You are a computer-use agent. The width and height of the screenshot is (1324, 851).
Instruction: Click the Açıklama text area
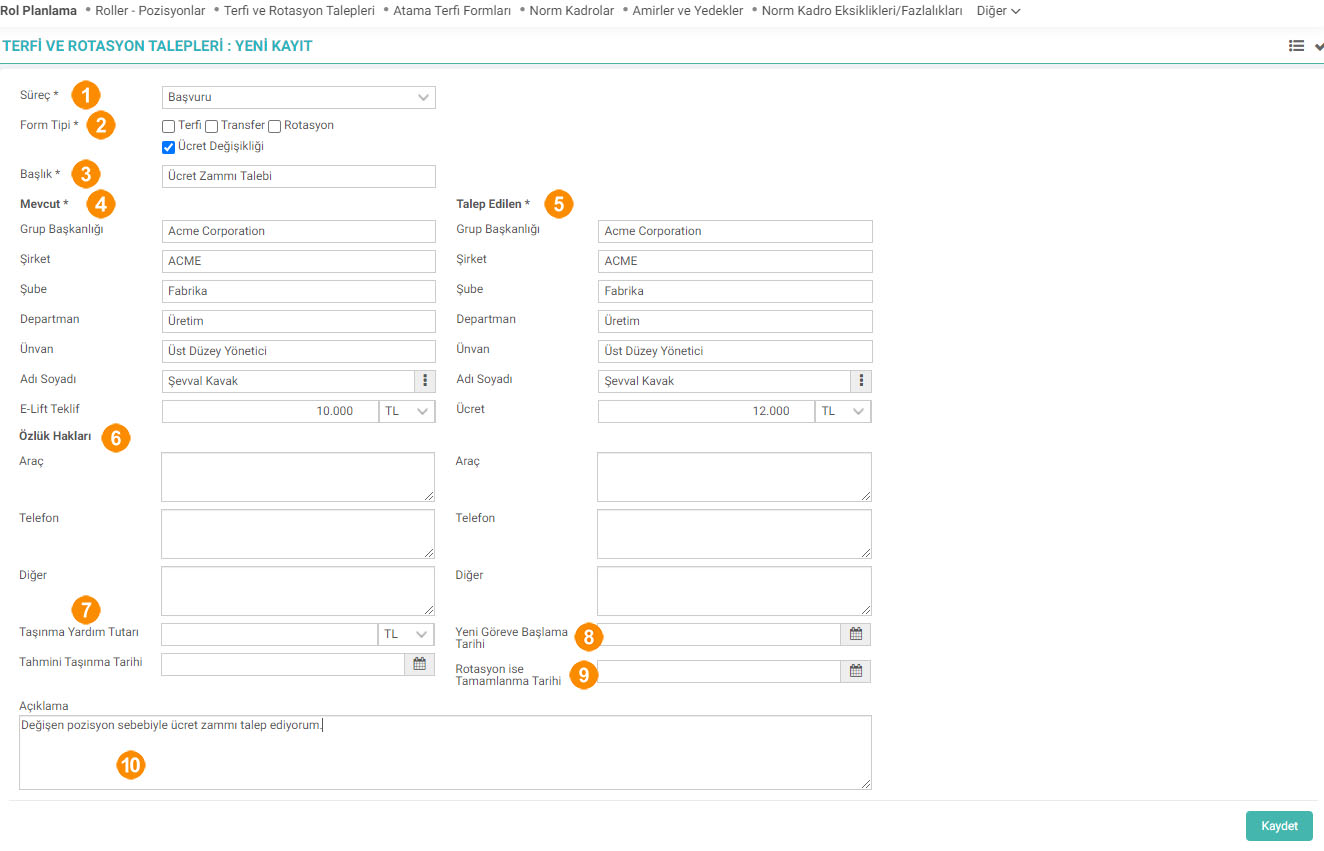tap(445, 752)
